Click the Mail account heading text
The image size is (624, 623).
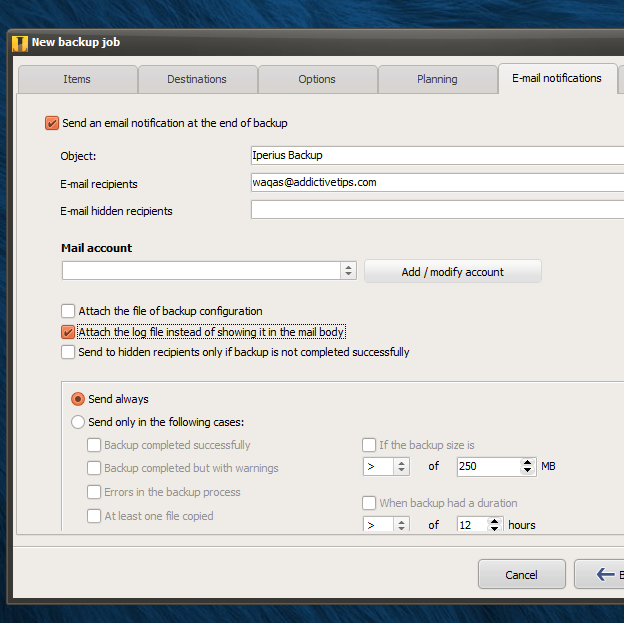96,248
